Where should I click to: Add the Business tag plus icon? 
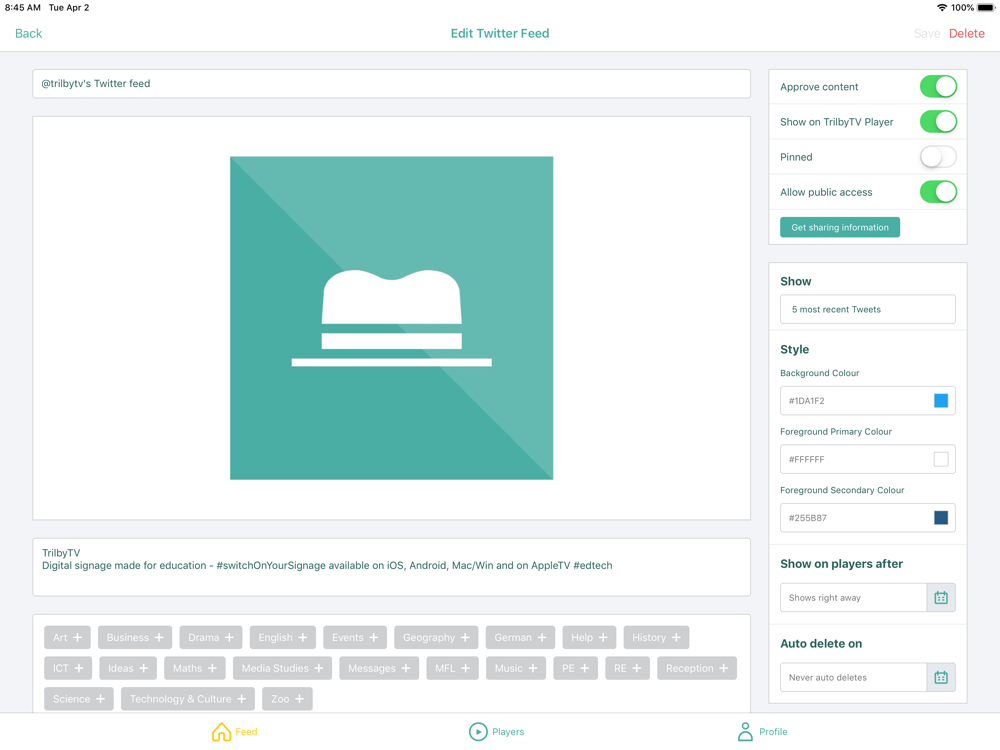point(159,637)
